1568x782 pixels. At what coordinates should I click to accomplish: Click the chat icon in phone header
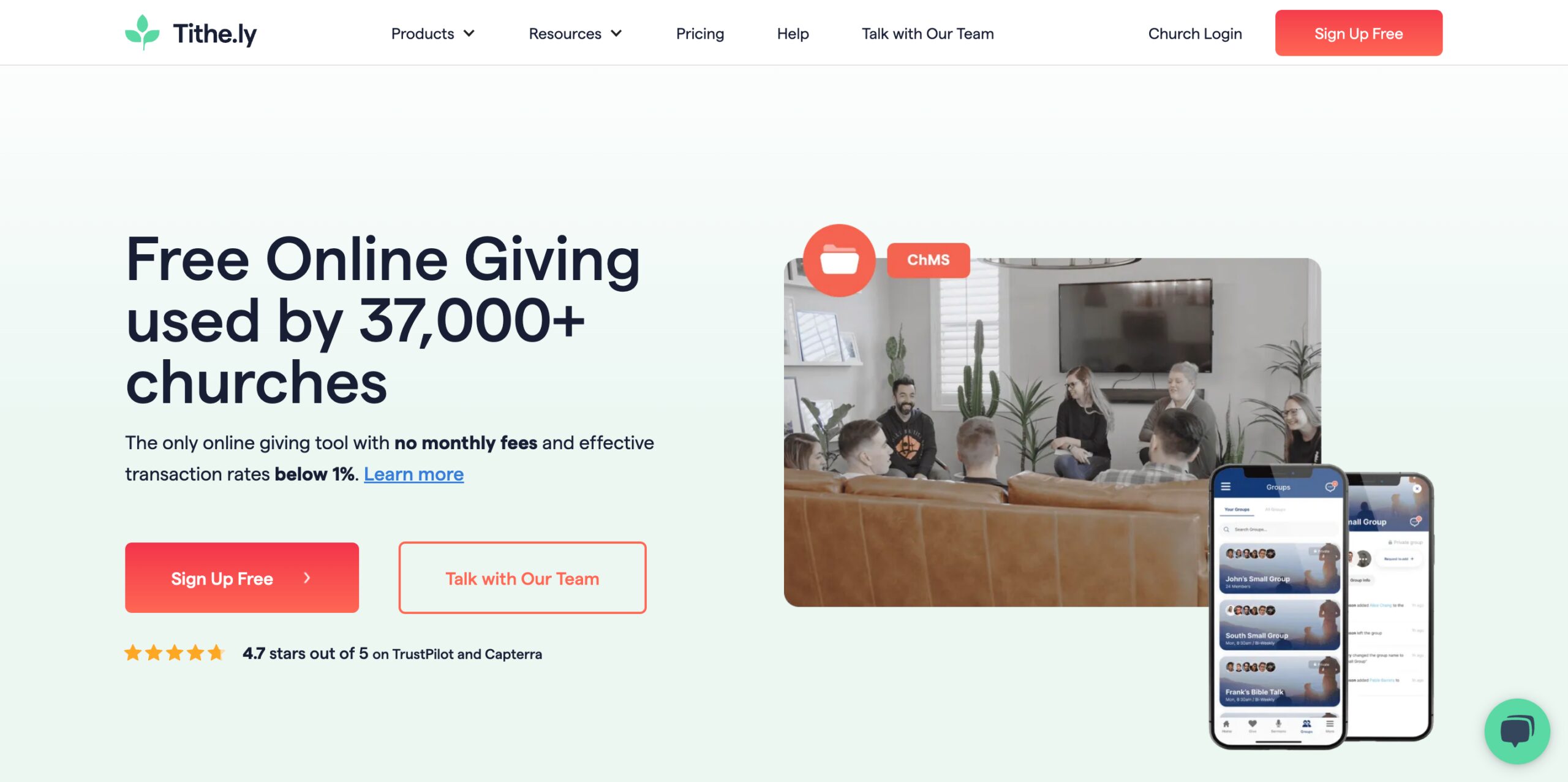click(1330, 487)
